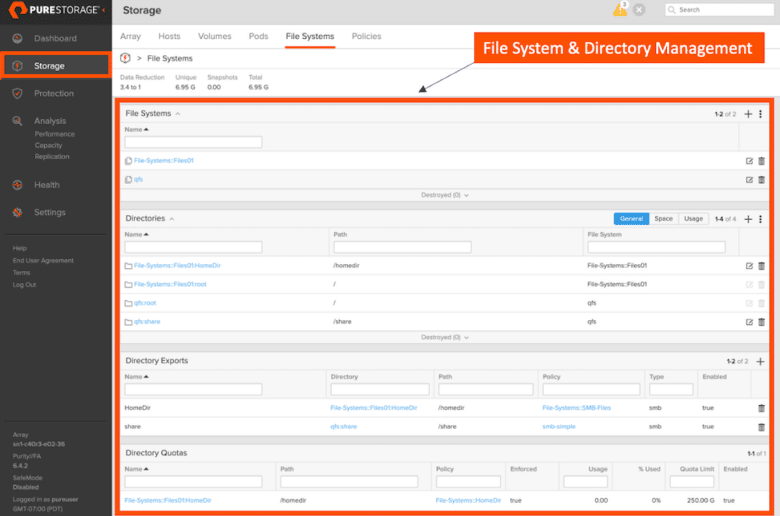
Task: Delete the HomeDir directory export
Action: [761, 408]
